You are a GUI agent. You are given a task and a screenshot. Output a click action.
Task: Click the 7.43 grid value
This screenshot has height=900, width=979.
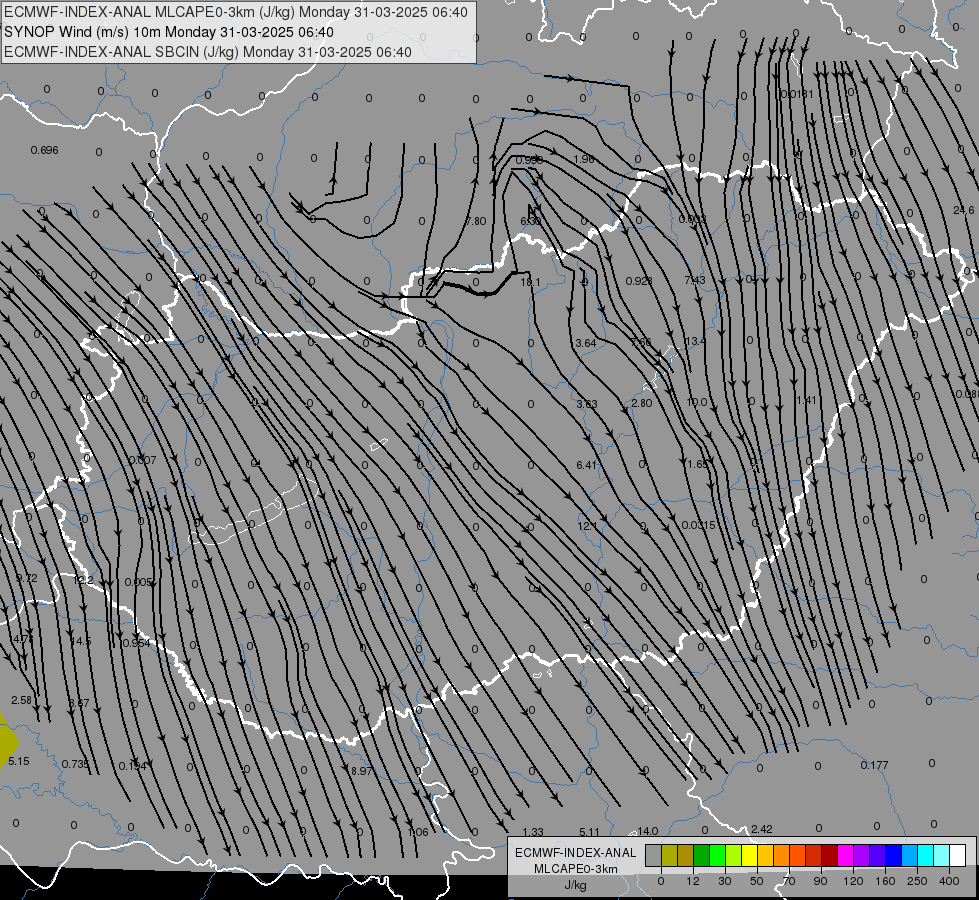(x=695, y=280)
